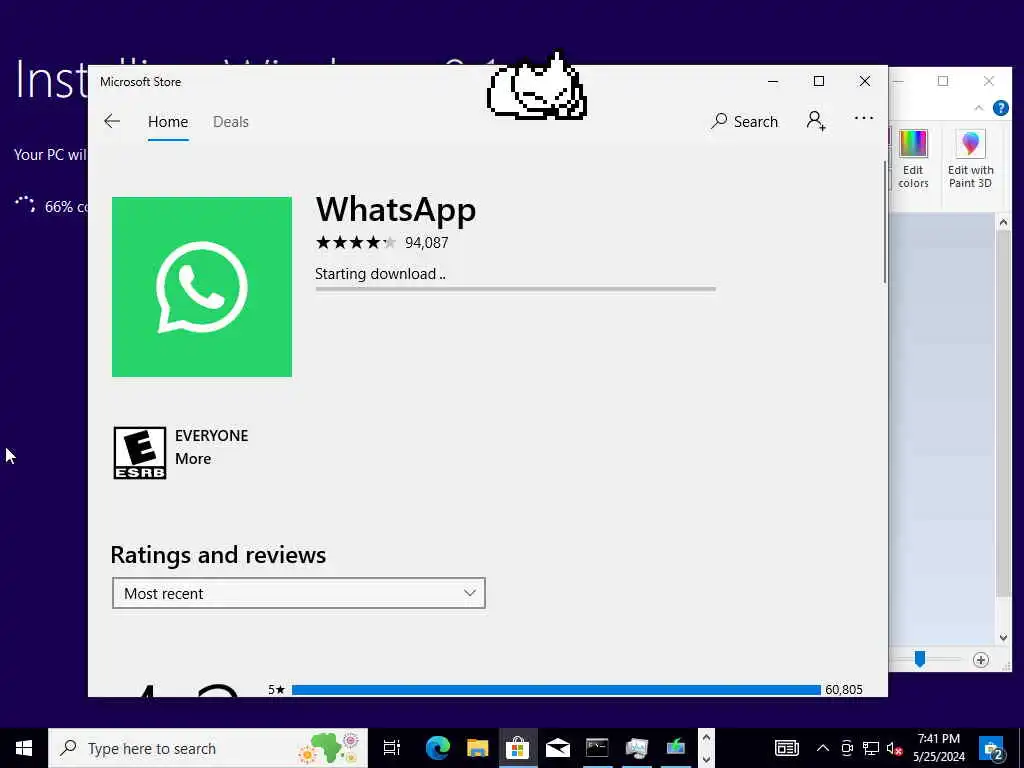The width and height of the screenshot is (1024, 768).
Task: Click the scroll up arrow in Paint
Action: tap(1003, 223)
